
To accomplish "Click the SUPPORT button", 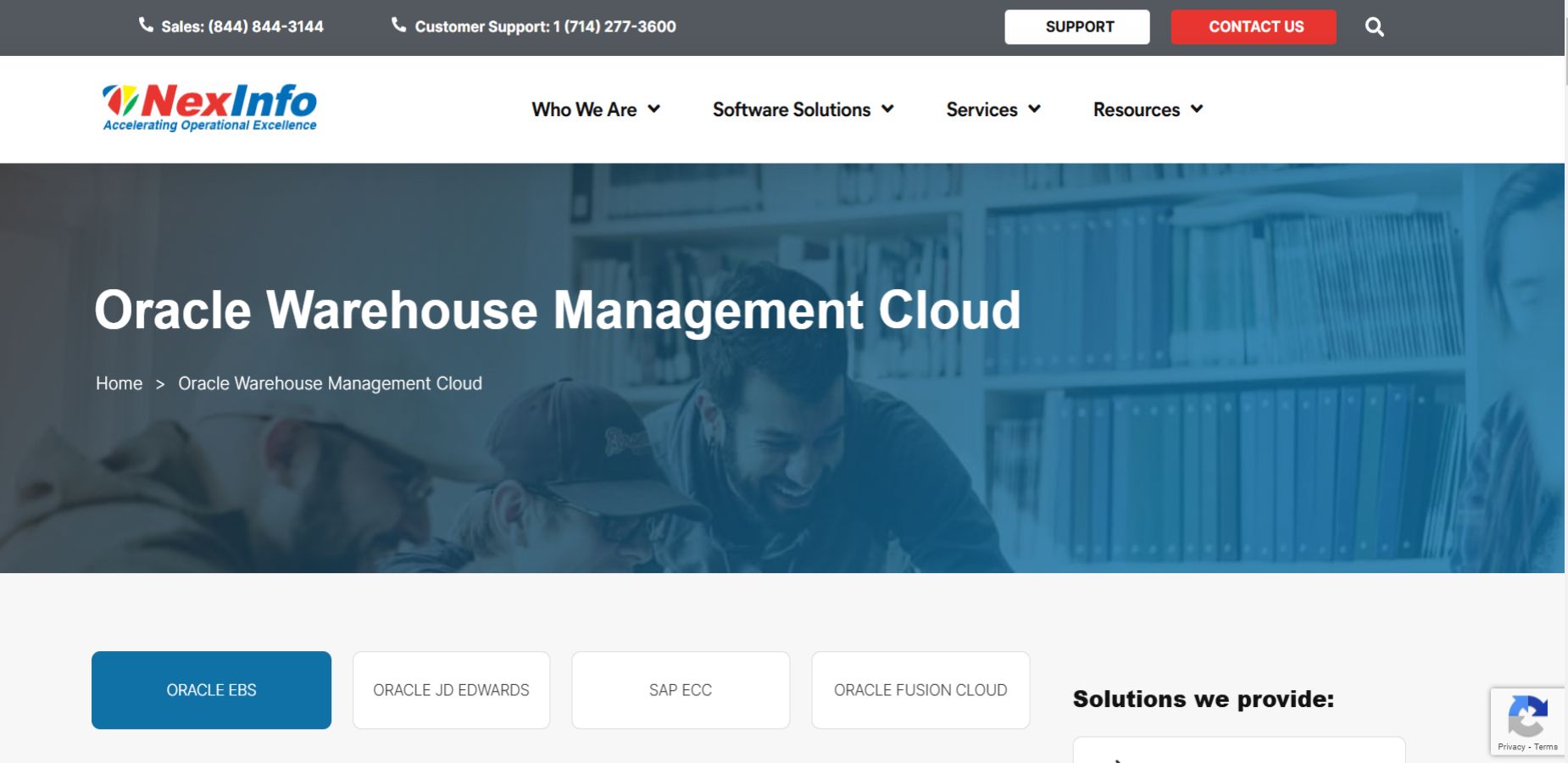I will (x=1077, y=26).
